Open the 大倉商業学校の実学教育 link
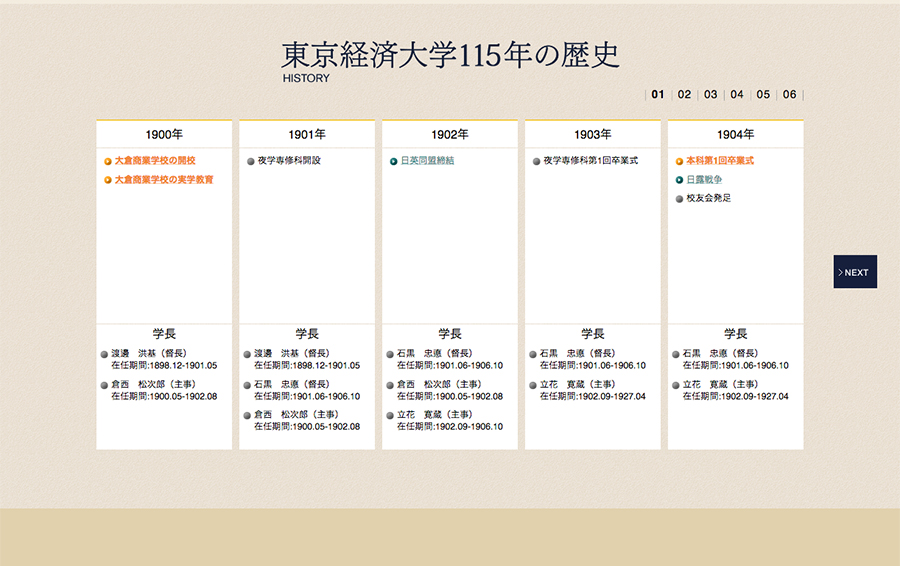This screenshot has height=566, width=900. pyautogui.click(x=164, y=180)
